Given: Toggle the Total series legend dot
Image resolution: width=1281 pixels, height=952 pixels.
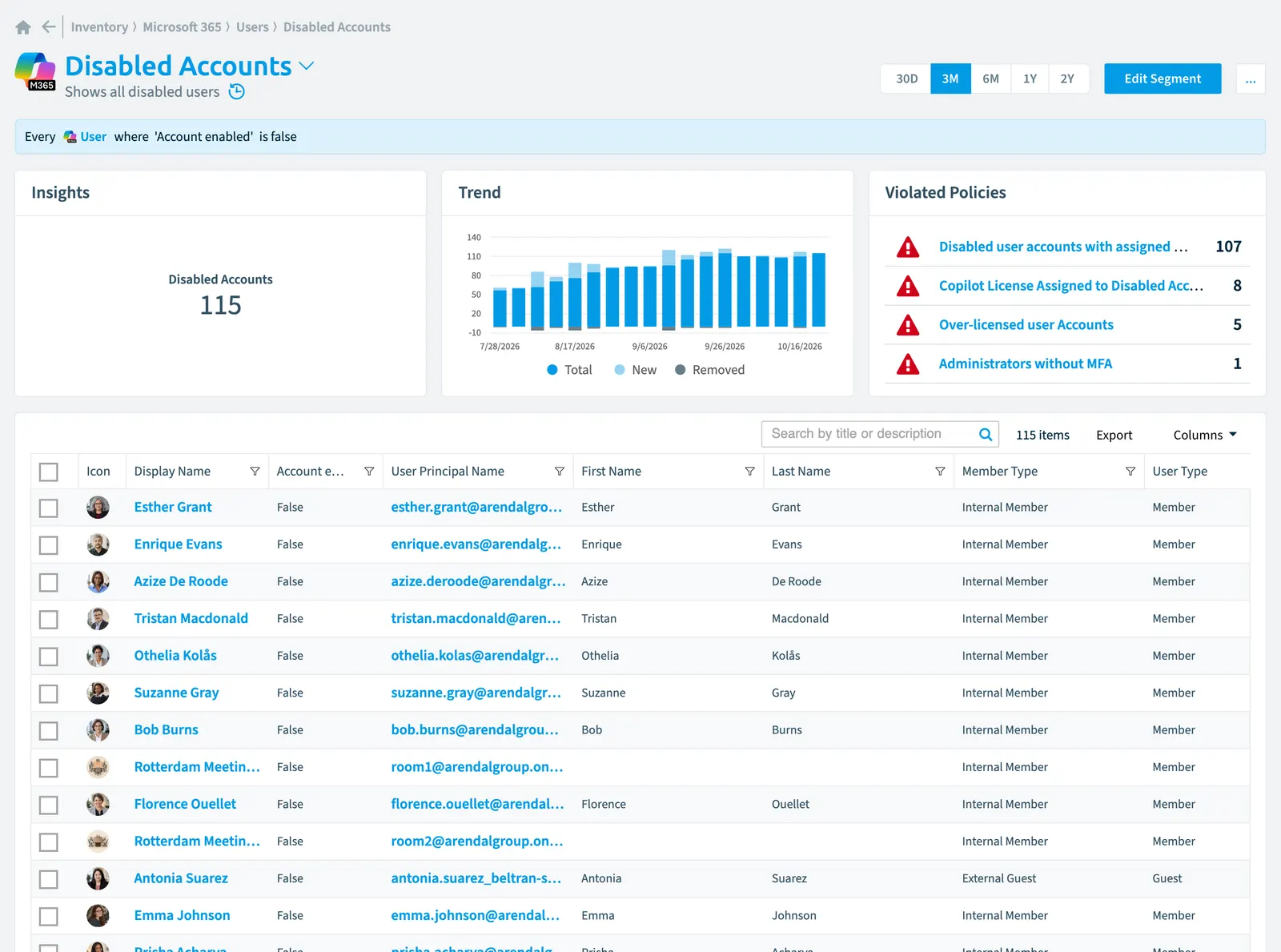Looking at the screenshot, I should (x=552, y=370).
